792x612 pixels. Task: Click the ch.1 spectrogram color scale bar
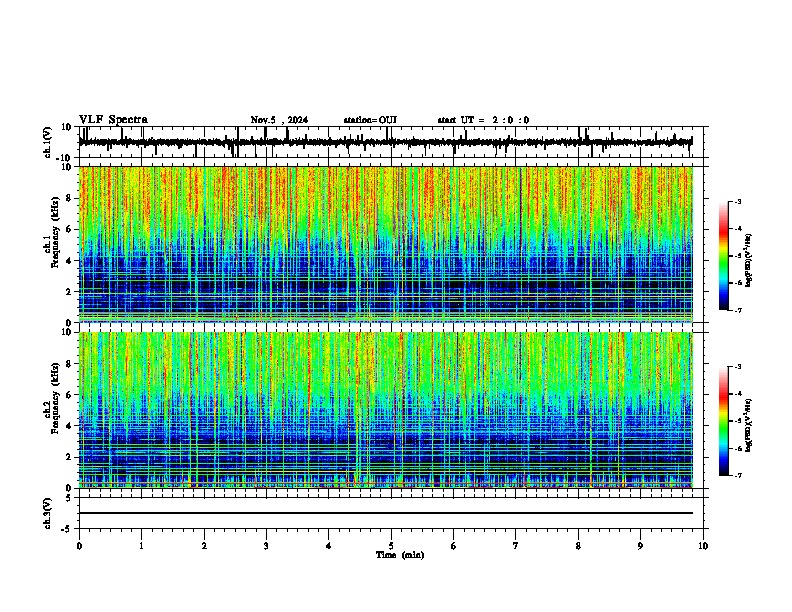724,256
